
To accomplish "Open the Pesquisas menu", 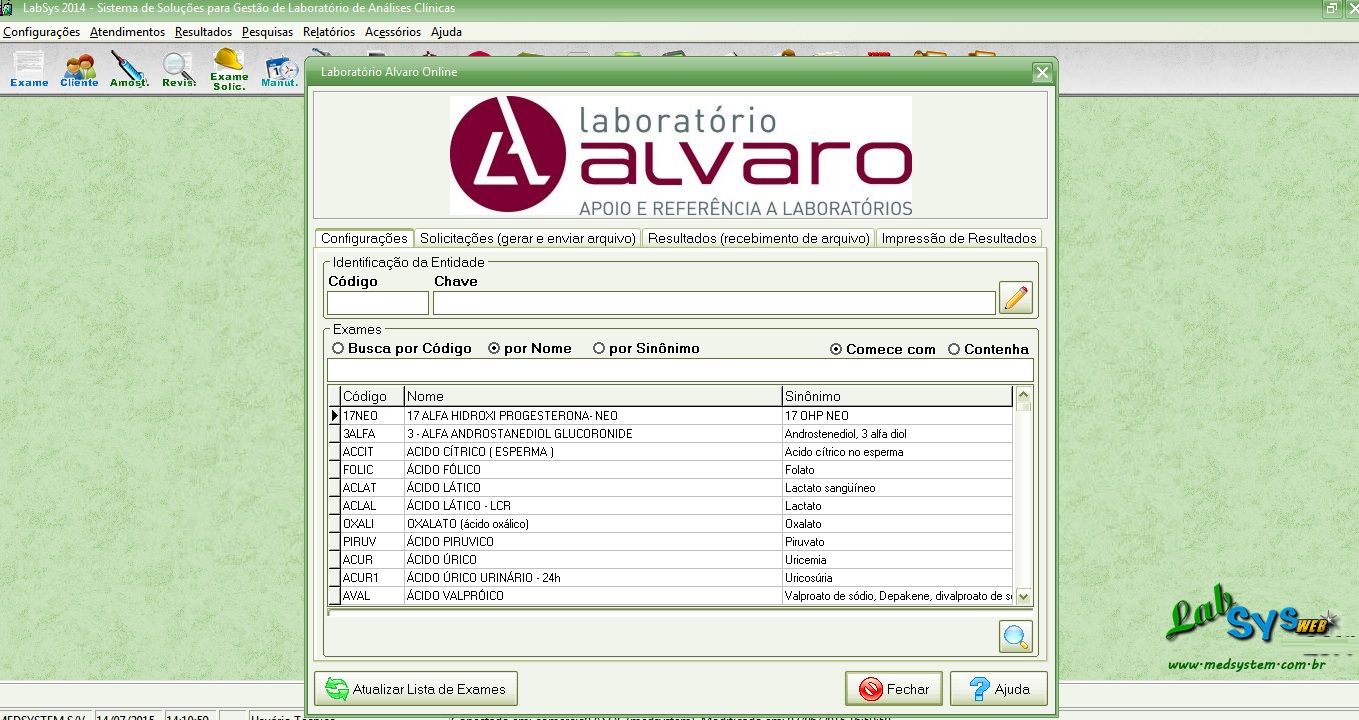I will [x=267, y=32].
